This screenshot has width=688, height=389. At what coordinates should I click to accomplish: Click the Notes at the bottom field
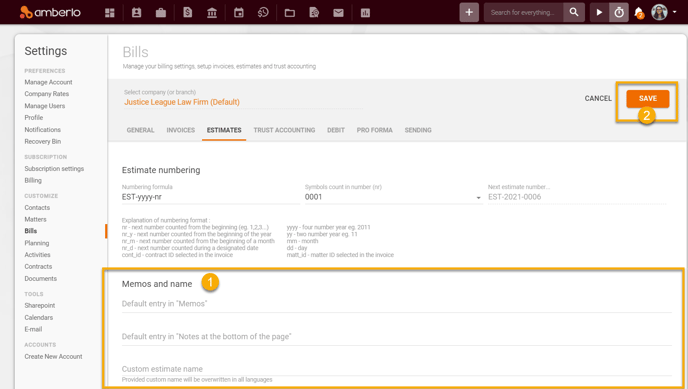(x=397, y=336)
